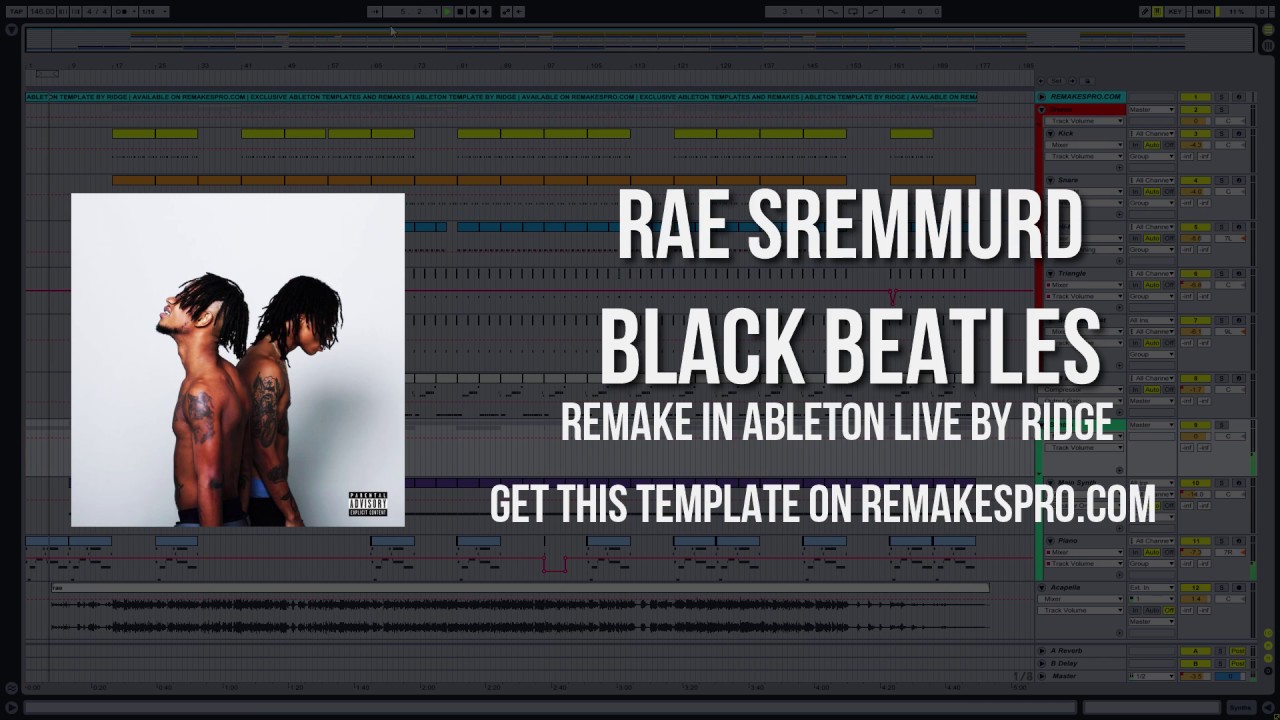Toggle Post button on B Delay
This screenshot has height=720, width=1280.
pyautogui.click(x=1238, y=663)
